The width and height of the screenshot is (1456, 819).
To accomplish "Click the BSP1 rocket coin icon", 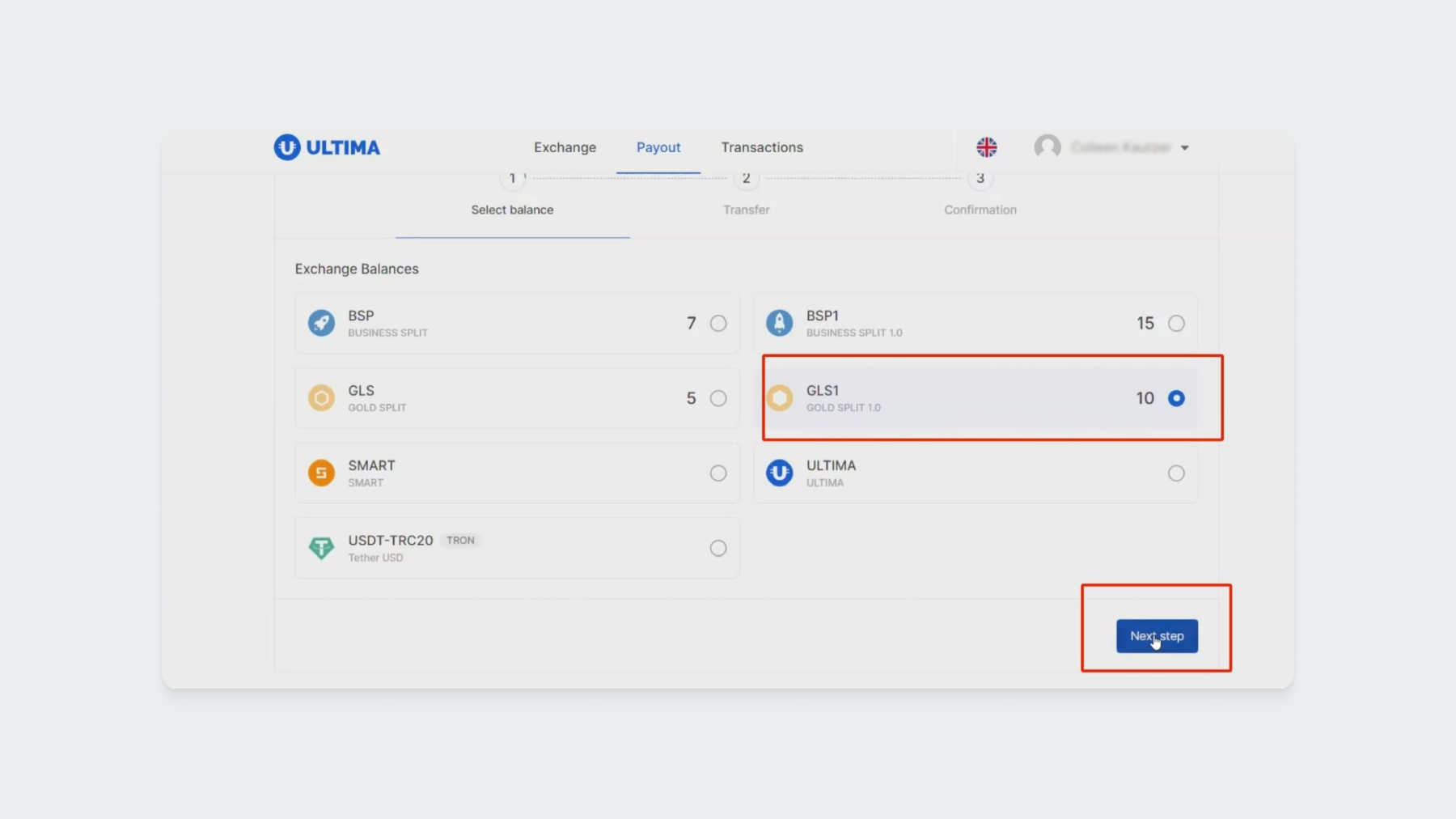I will 779,323.
